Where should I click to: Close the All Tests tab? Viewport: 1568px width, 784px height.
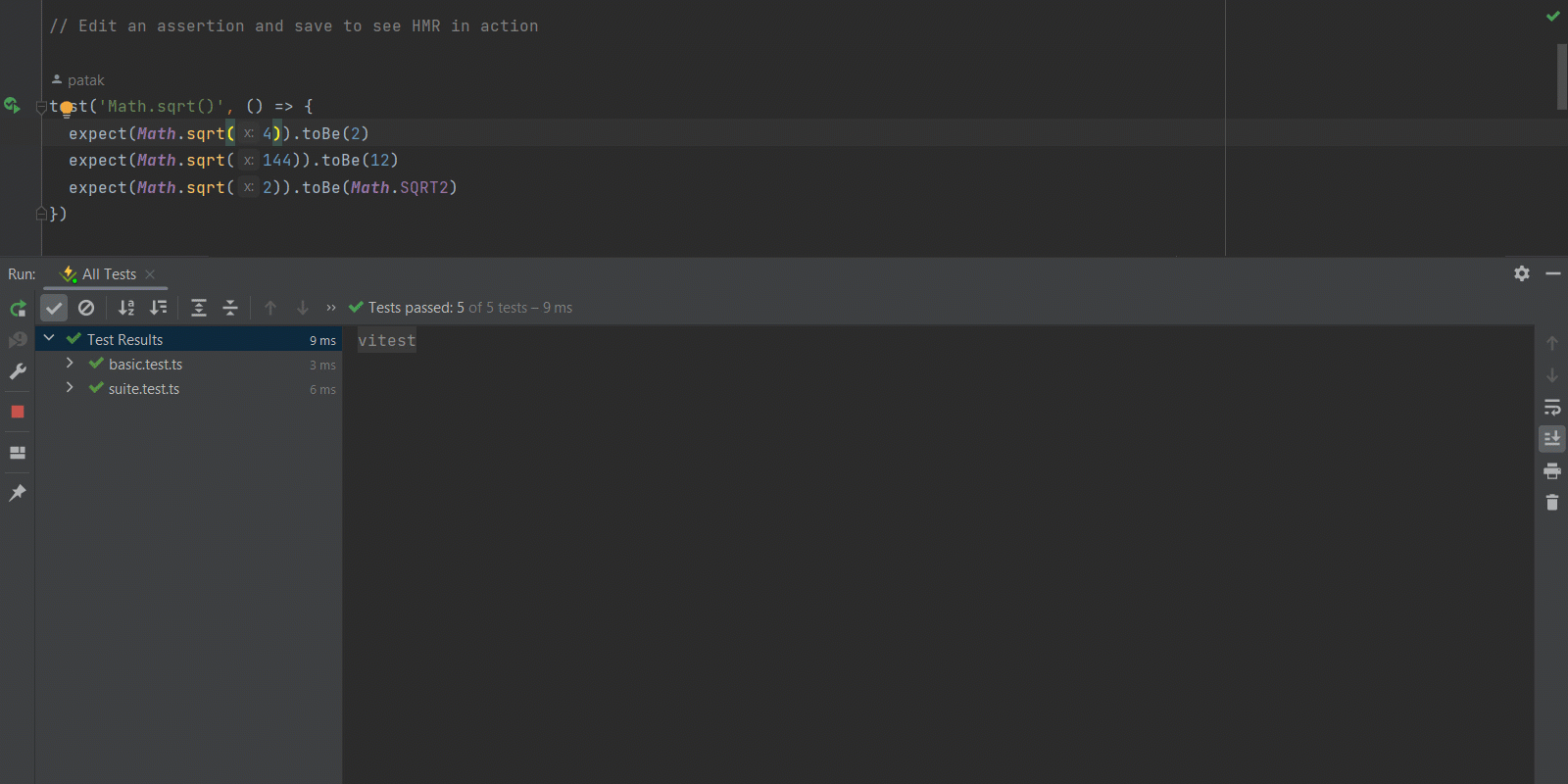[x=150, y=274]
